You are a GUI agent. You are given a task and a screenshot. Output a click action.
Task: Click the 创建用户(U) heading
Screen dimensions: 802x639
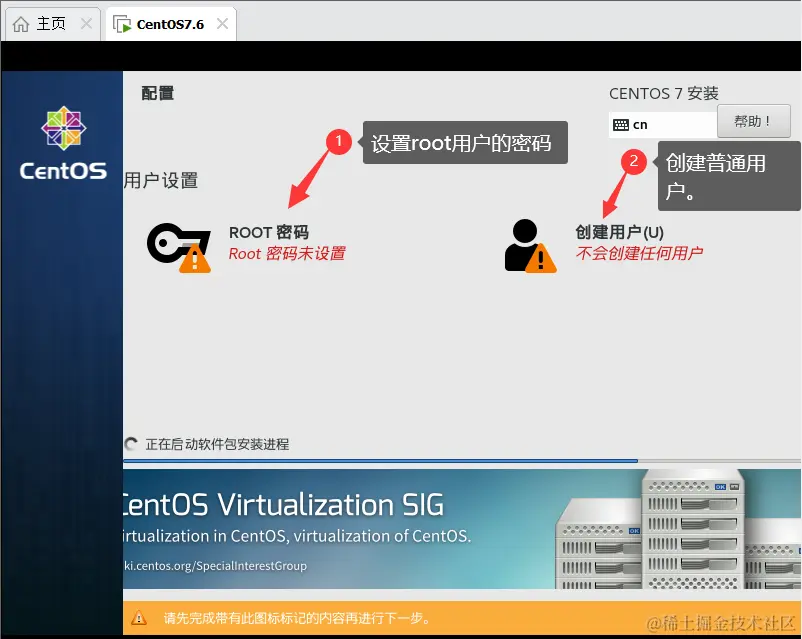[619, 232]
